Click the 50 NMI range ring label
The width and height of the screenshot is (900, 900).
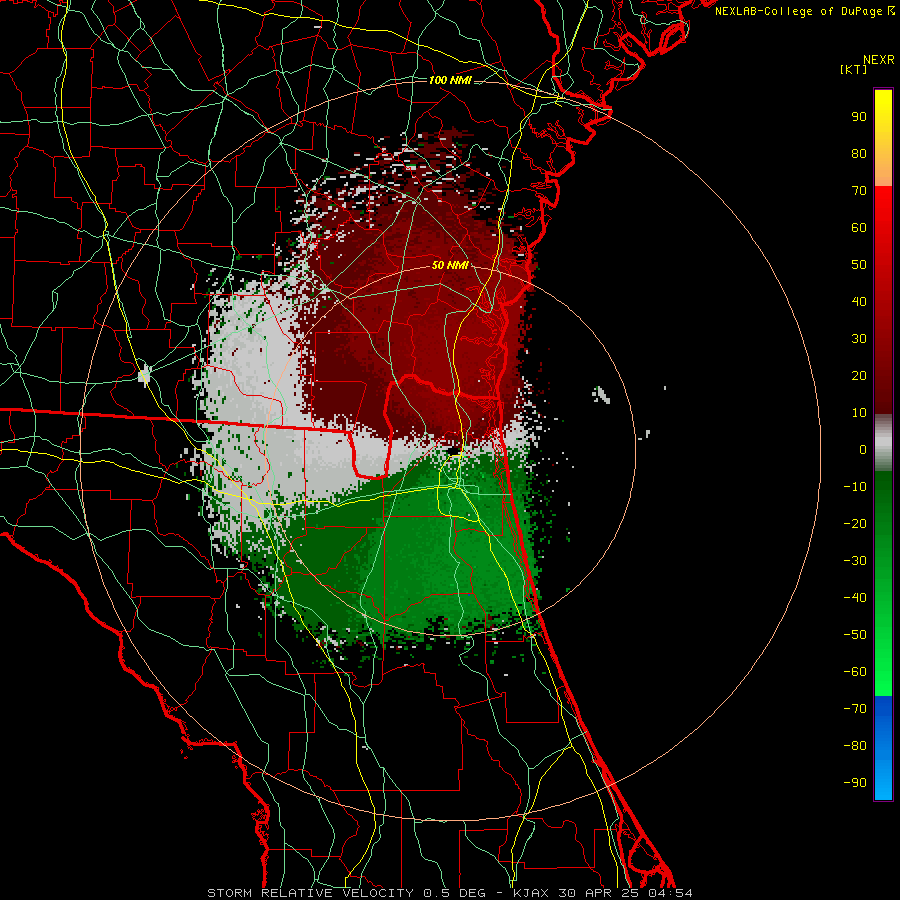[x=450, y=265]
